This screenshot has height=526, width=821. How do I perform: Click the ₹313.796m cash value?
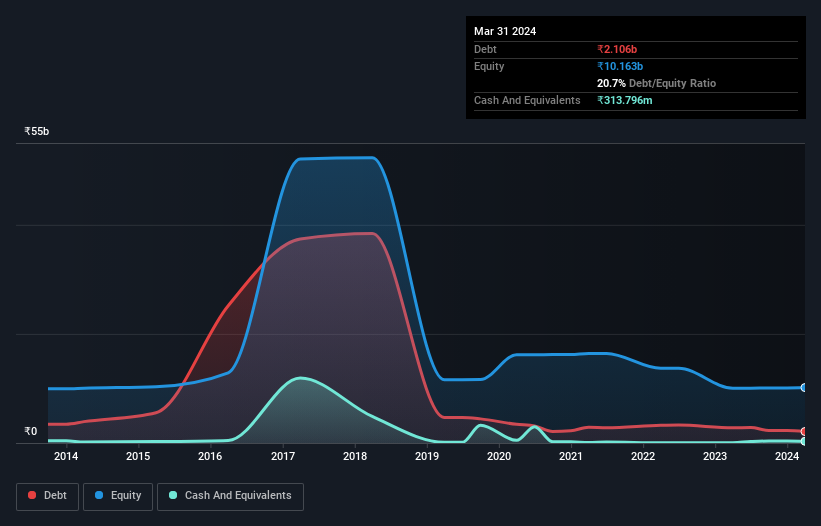point(625,100)
